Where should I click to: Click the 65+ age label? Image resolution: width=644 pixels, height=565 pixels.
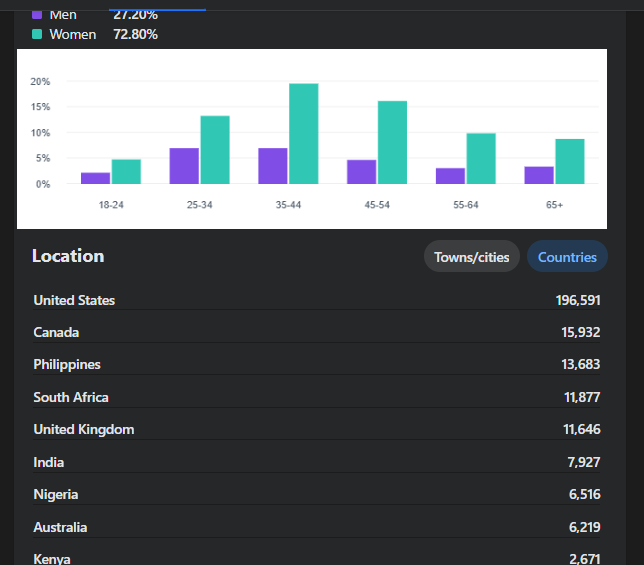tap(554, 205)
